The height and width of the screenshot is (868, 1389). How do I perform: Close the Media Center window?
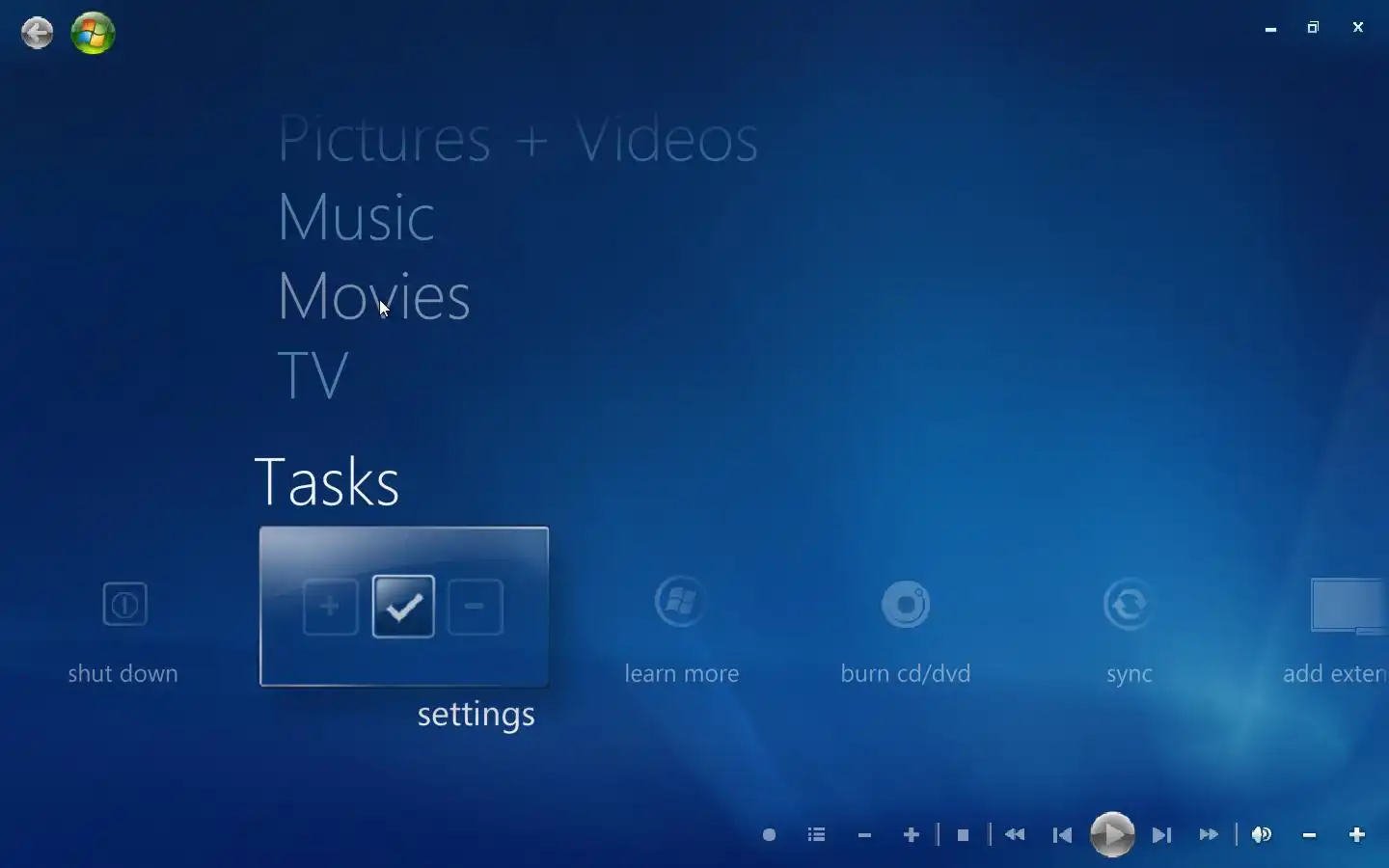point(1358,27)
